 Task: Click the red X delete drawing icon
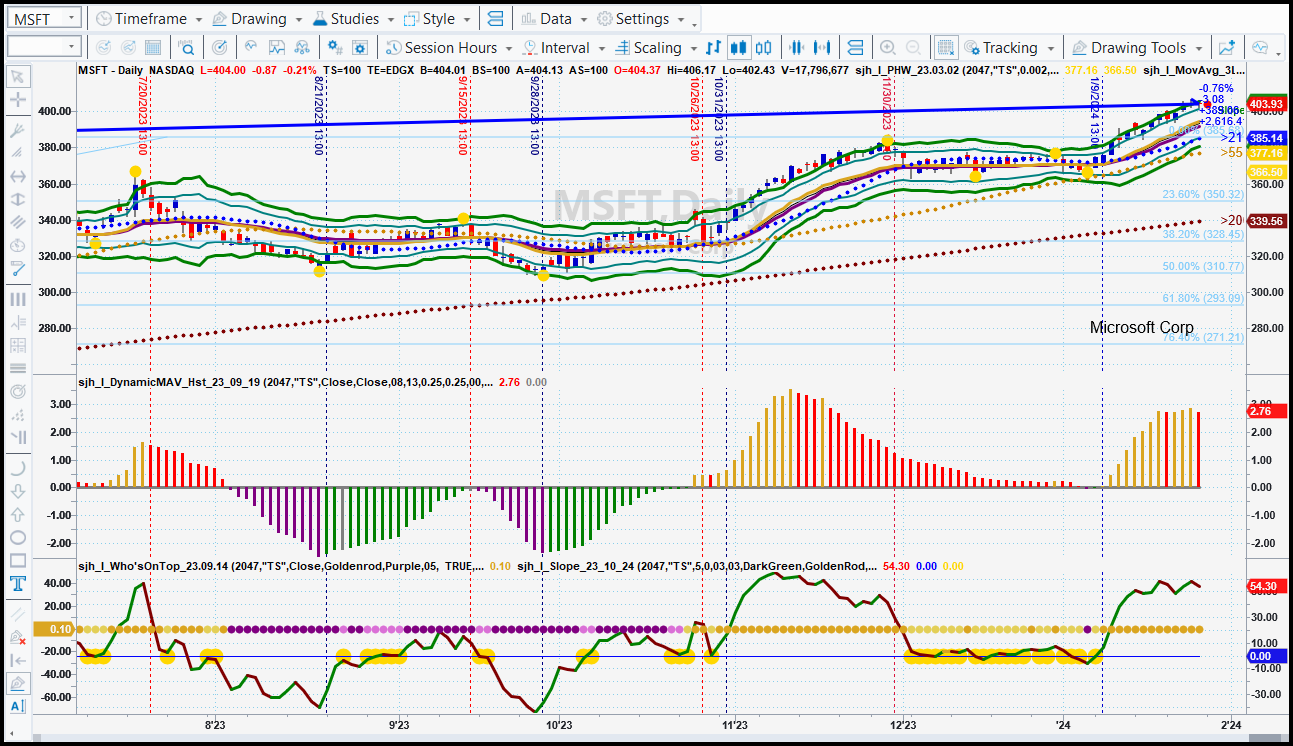17,637
